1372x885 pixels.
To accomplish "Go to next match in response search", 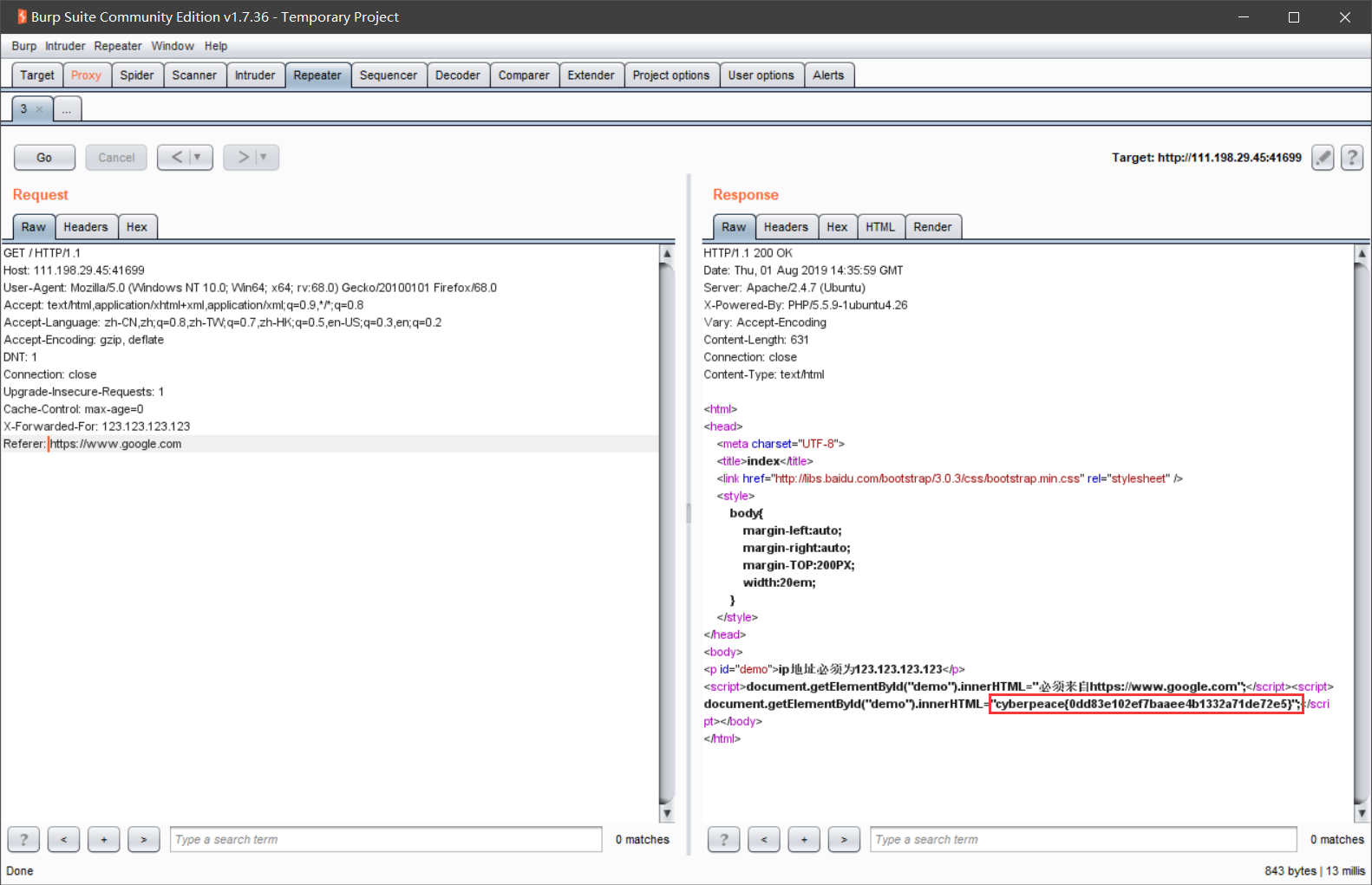I will click(844, 839).
